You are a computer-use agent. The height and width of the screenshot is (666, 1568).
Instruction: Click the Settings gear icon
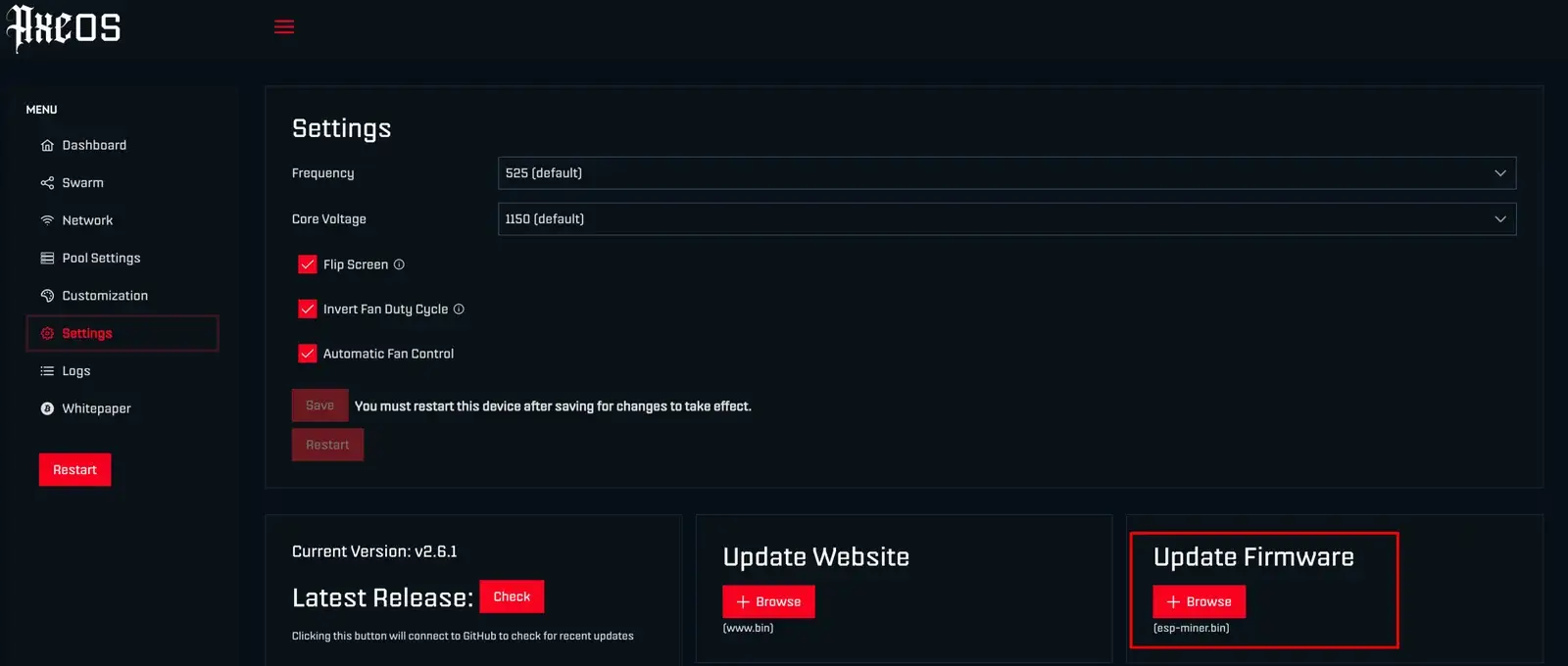click(x=47, y=333)
